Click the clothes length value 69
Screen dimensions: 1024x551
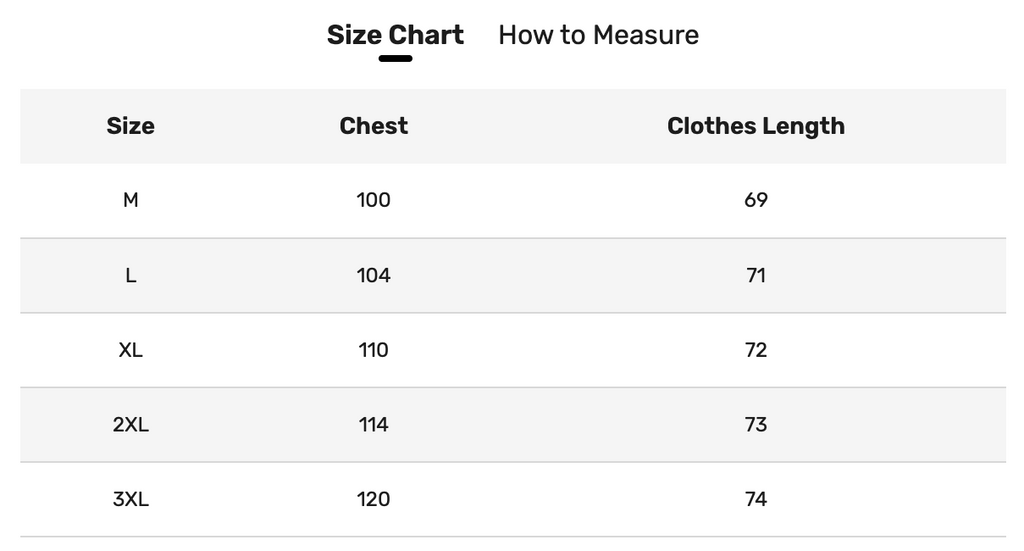[x=756, y=200]
